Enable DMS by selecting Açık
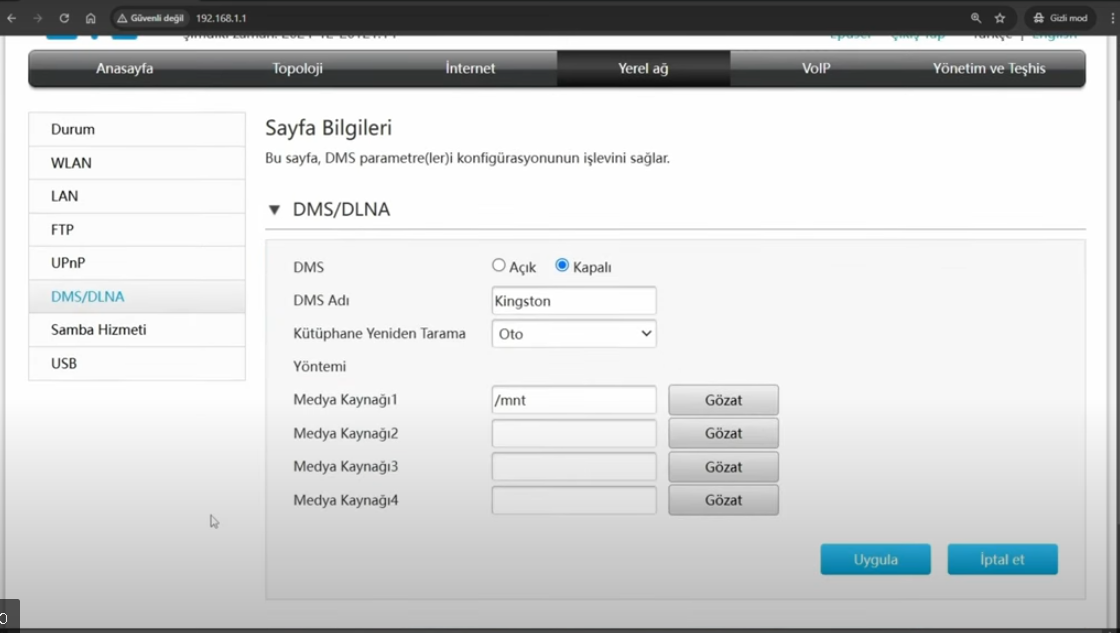Viewport: 1120px width, 633px height. pyautogui.click(x=498, y=265)
